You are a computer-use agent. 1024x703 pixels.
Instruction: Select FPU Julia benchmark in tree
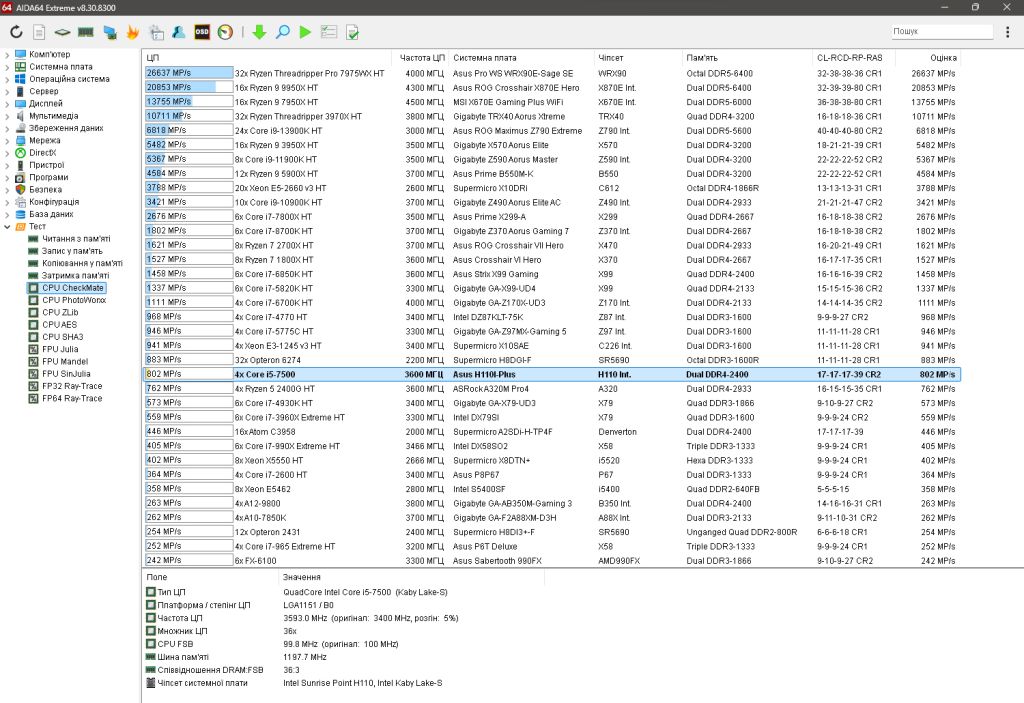[60, 349]
